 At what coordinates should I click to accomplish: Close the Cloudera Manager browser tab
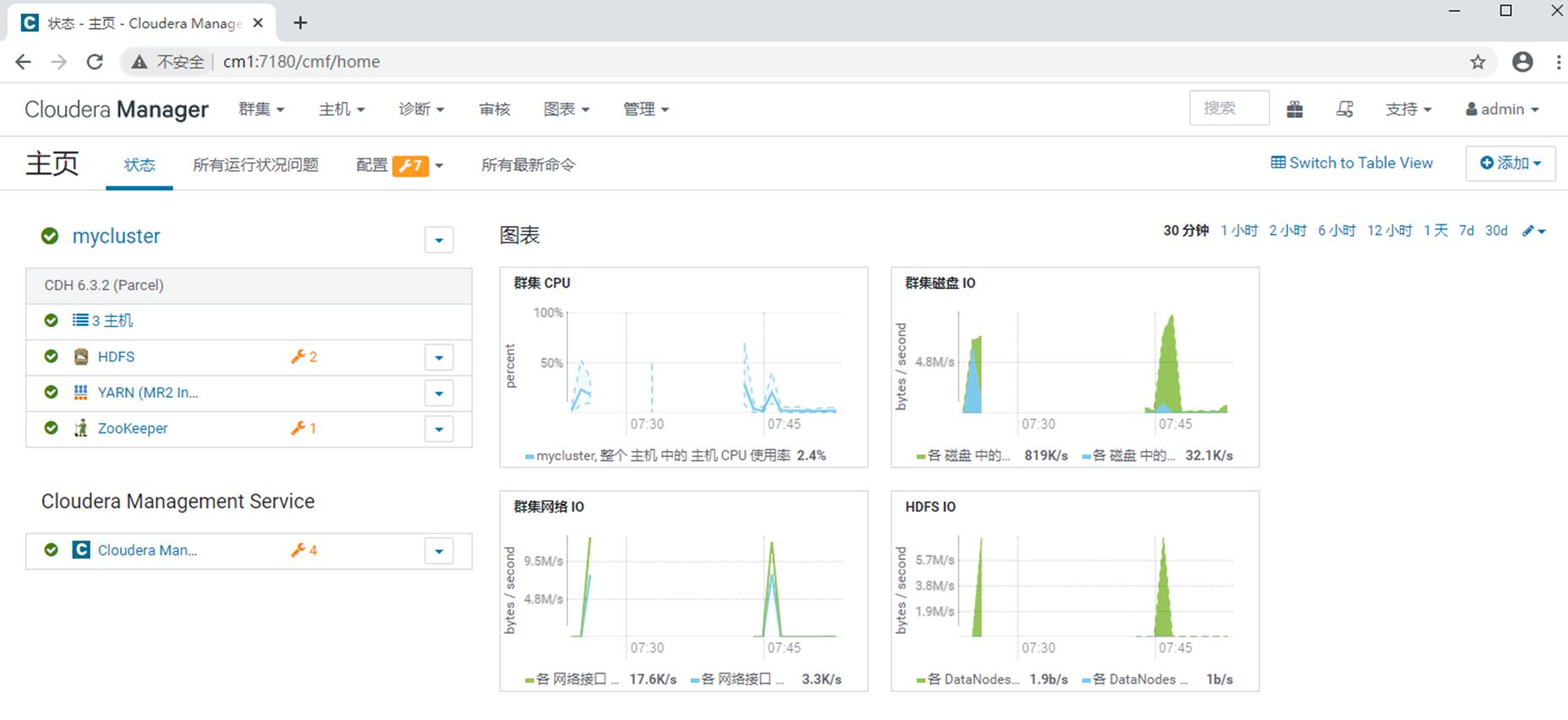258,23
